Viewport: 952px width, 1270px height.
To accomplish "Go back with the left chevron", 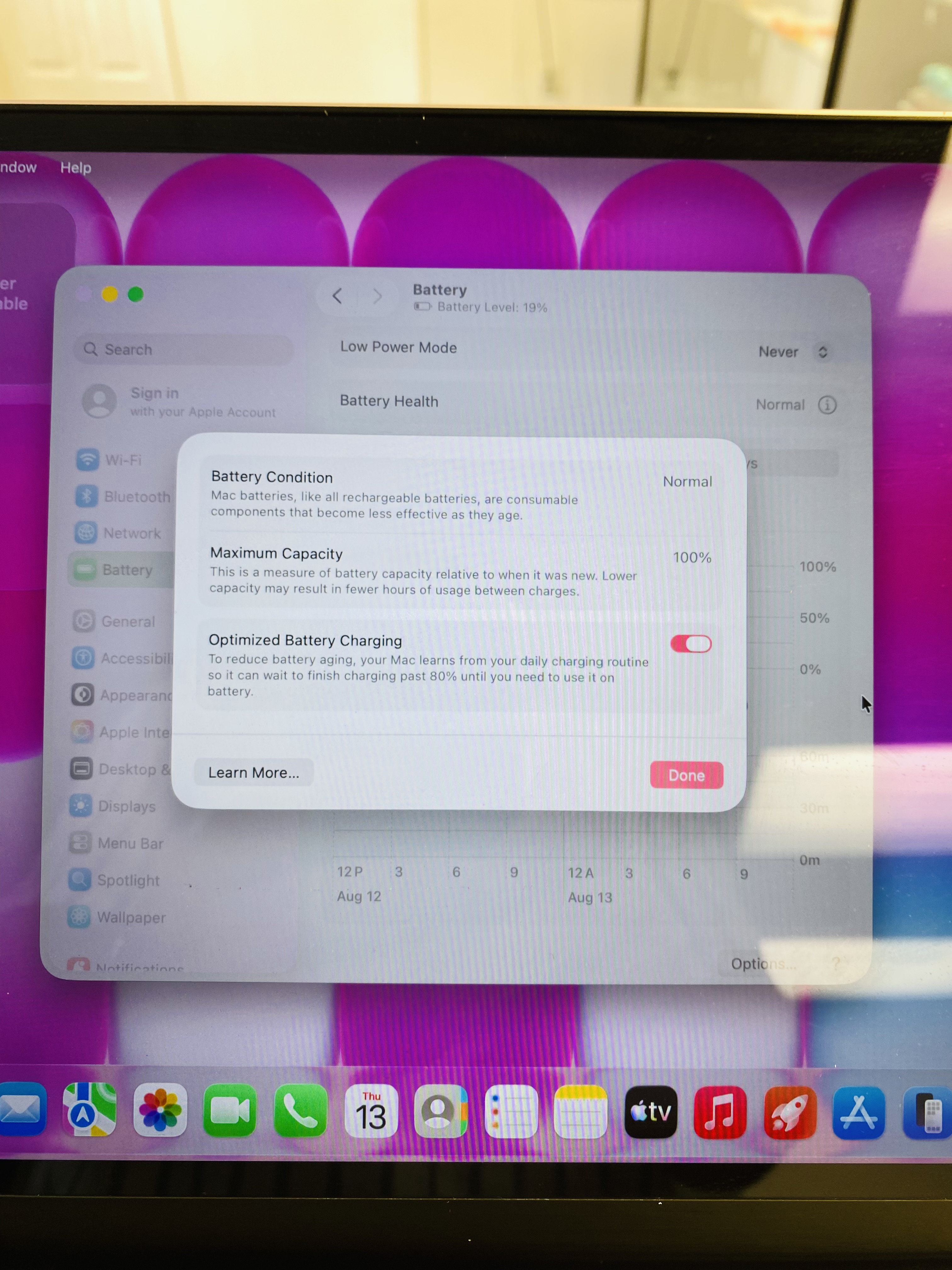I will [x=337, y=296].
